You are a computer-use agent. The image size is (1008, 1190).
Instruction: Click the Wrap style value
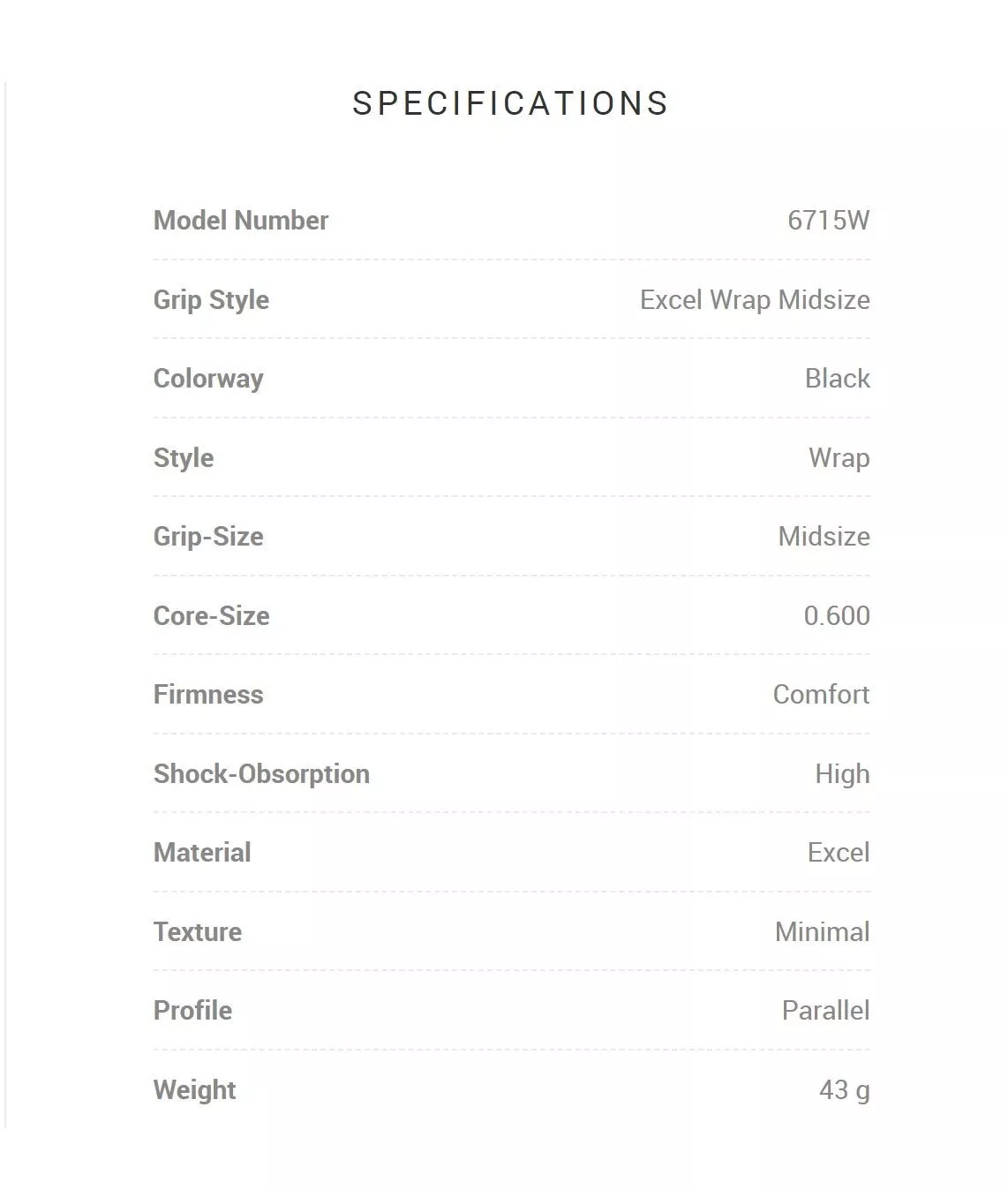(839, 457)
